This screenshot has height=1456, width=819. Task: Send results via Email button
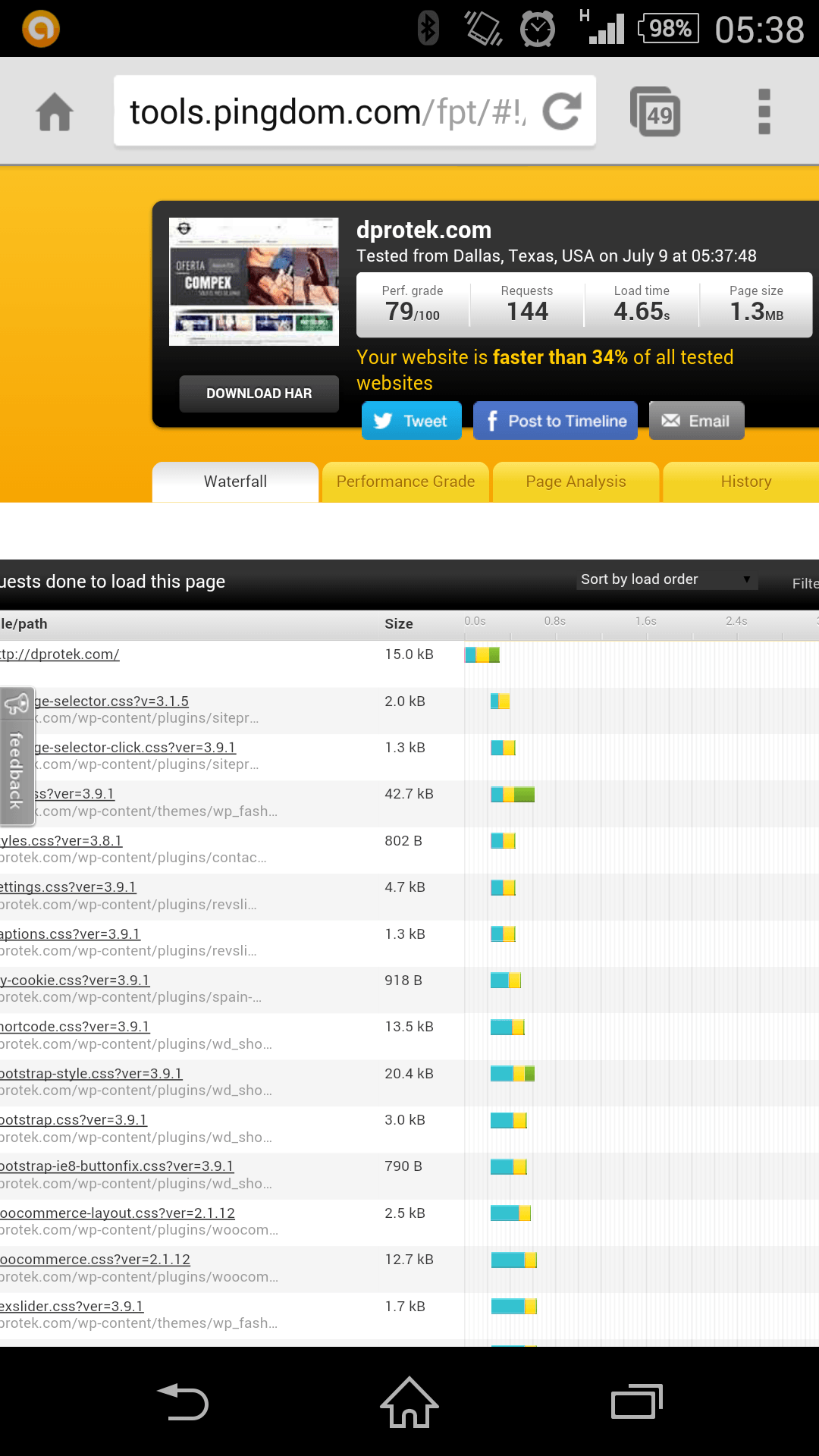tap(697, 421)
